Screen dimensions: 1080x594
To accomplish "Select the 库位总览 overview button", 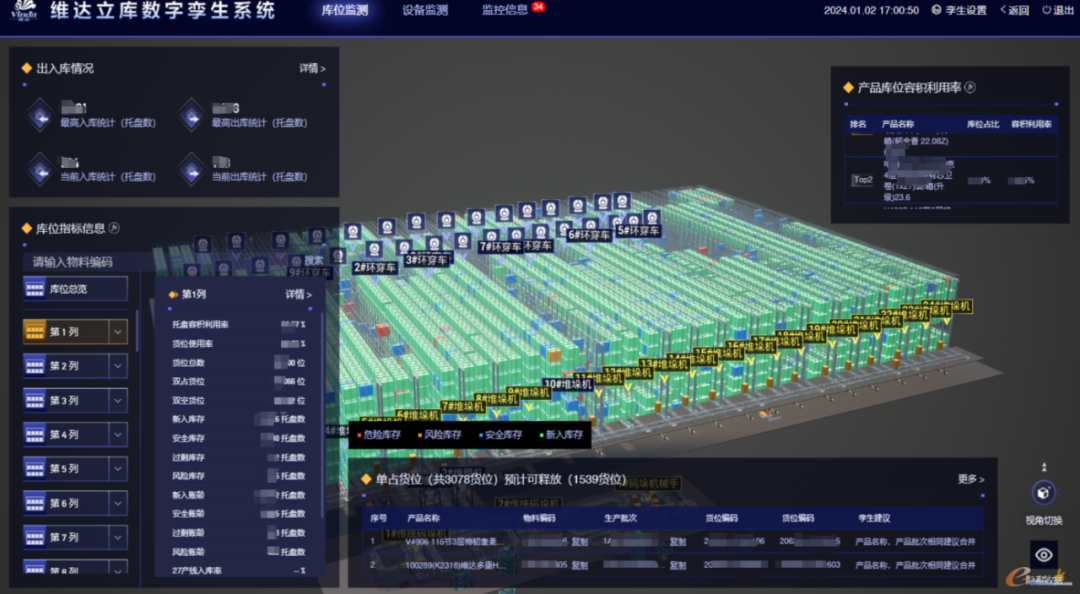I will coord(75,289).
